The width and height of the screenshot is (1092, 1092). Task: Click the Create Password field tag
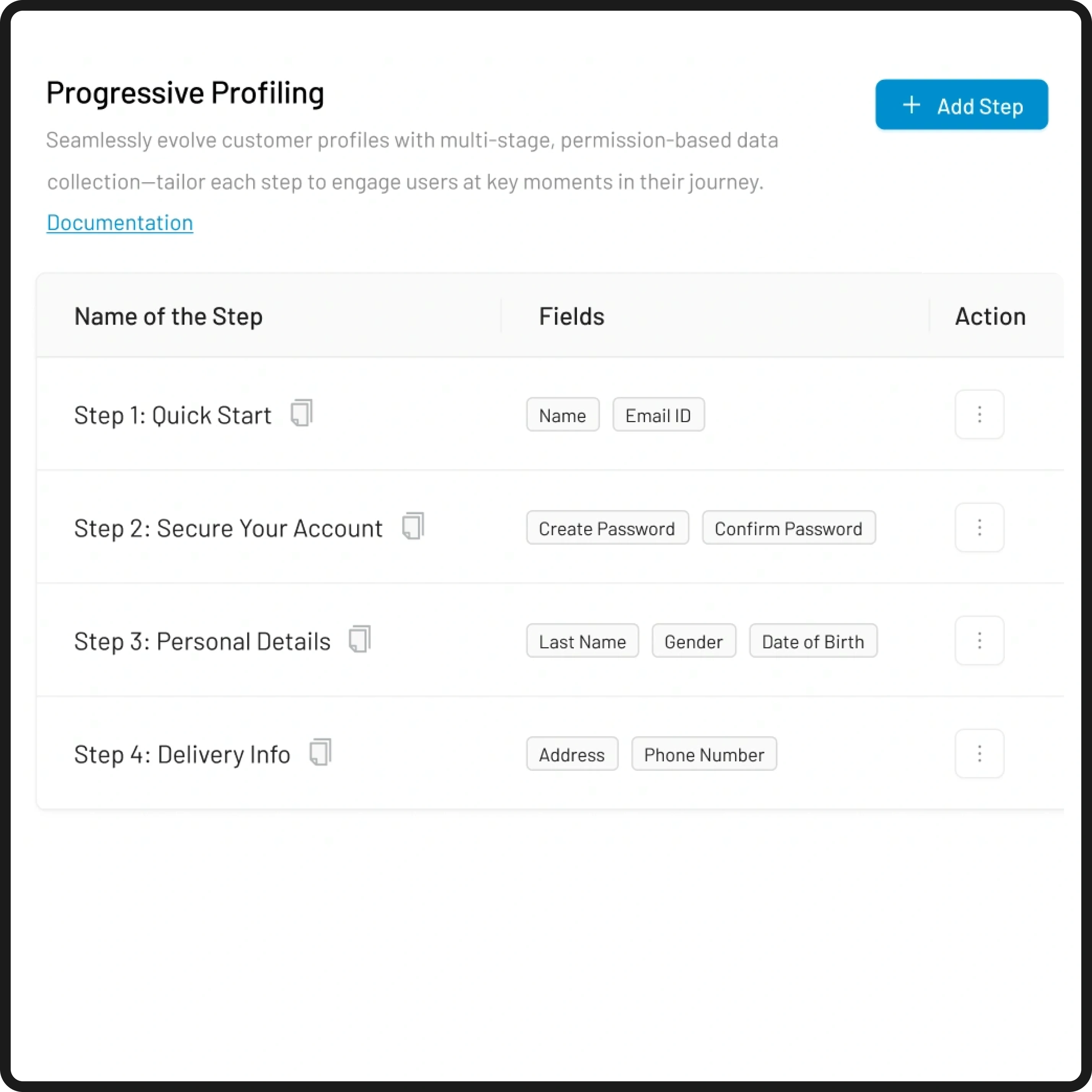point(607,528)
